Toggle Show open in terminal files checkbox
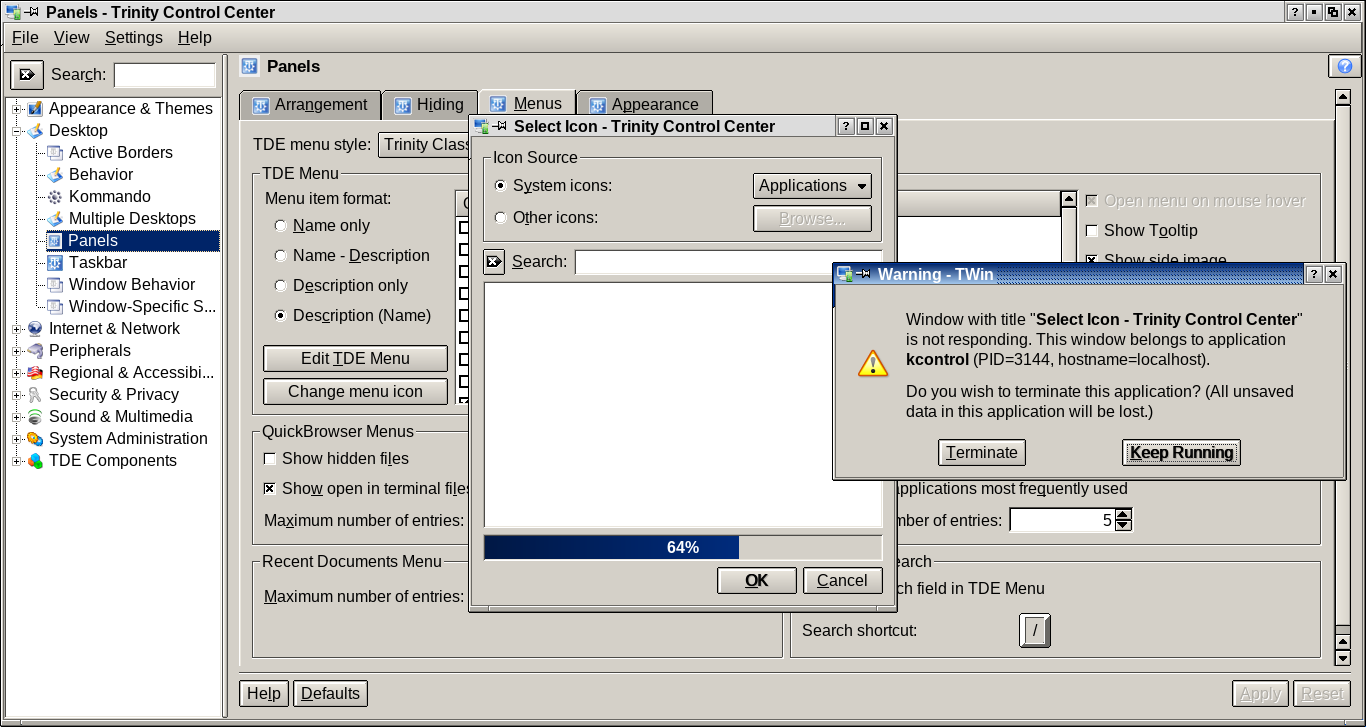Screen dimensions: 1366x727 pos(270,489)
